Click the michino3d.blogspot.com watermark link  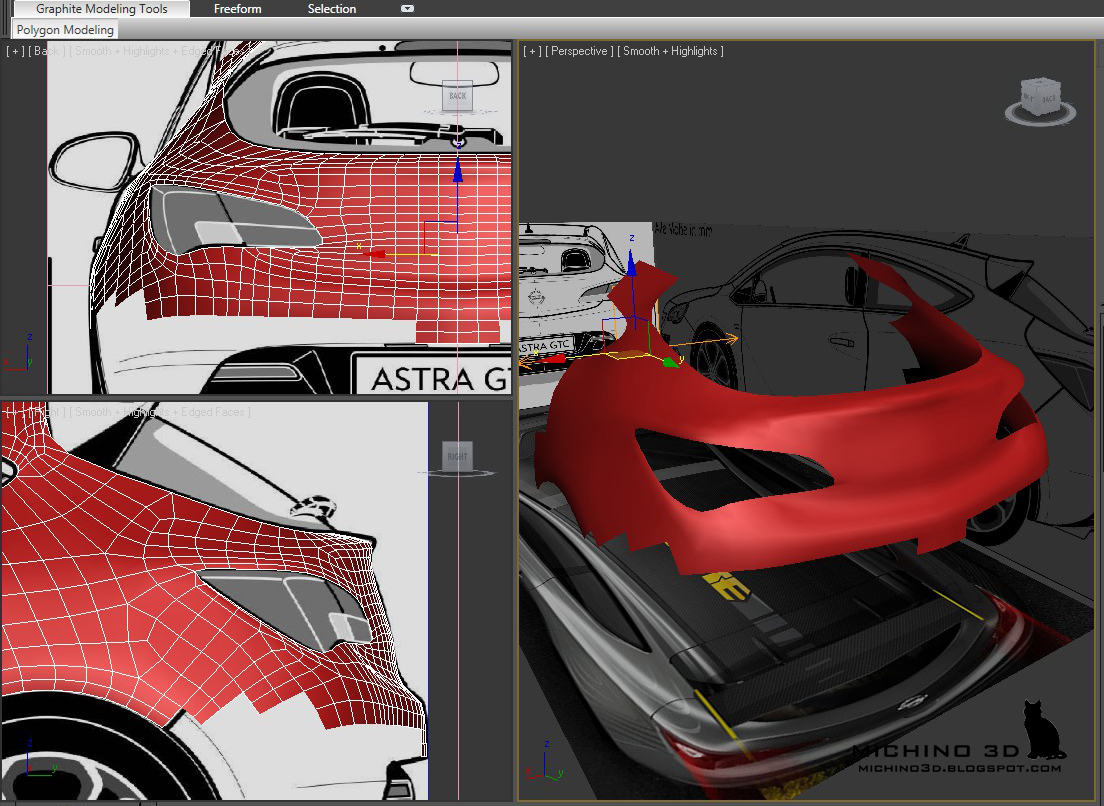959,767
